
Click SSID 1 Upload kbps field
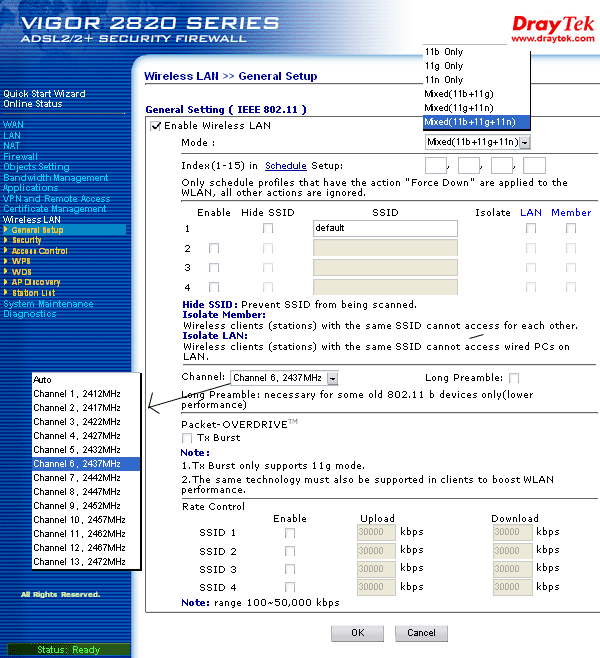[x=376, y=532]
